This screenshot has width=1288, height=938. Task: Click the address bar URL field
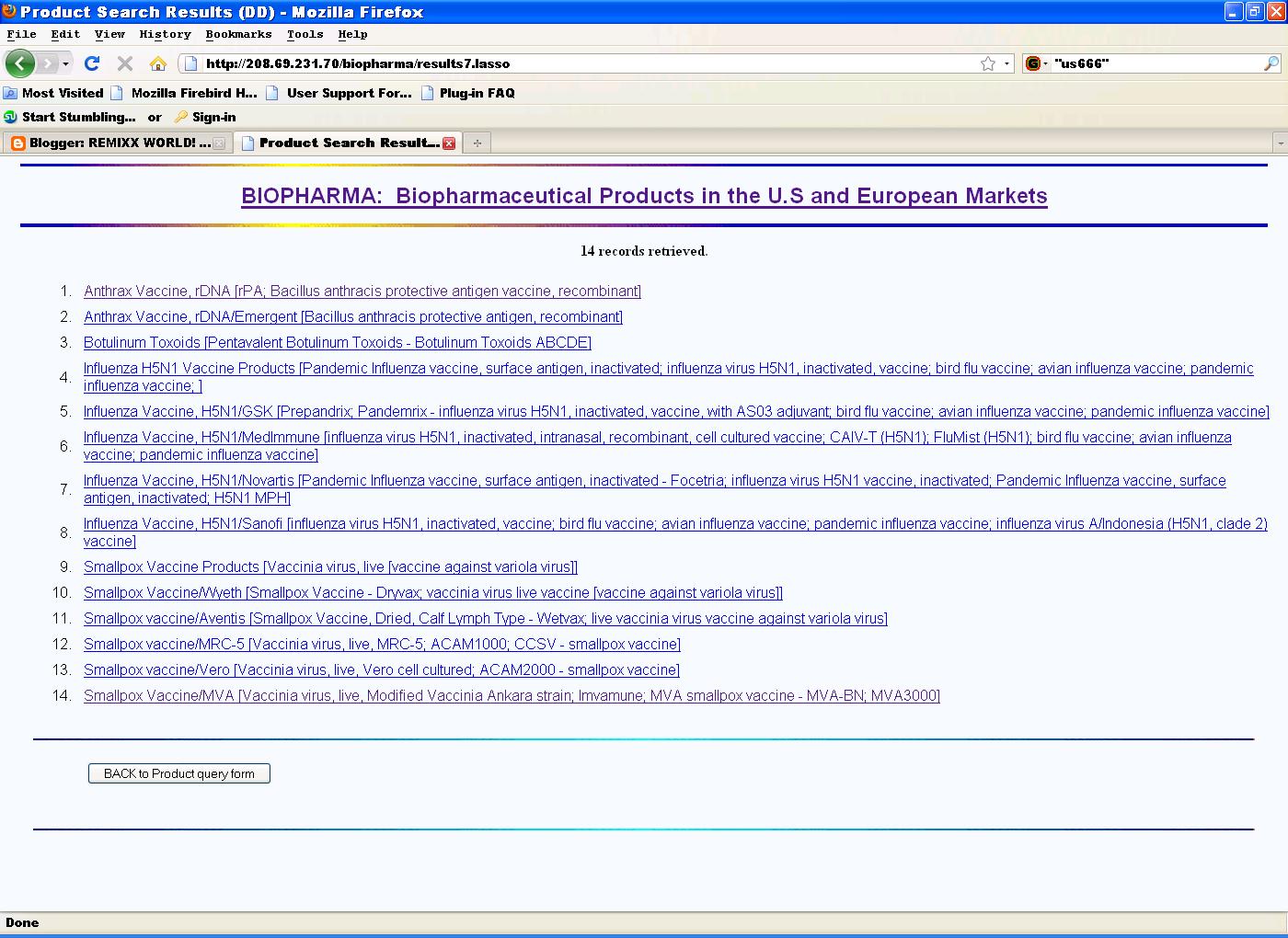coord(589,63)
